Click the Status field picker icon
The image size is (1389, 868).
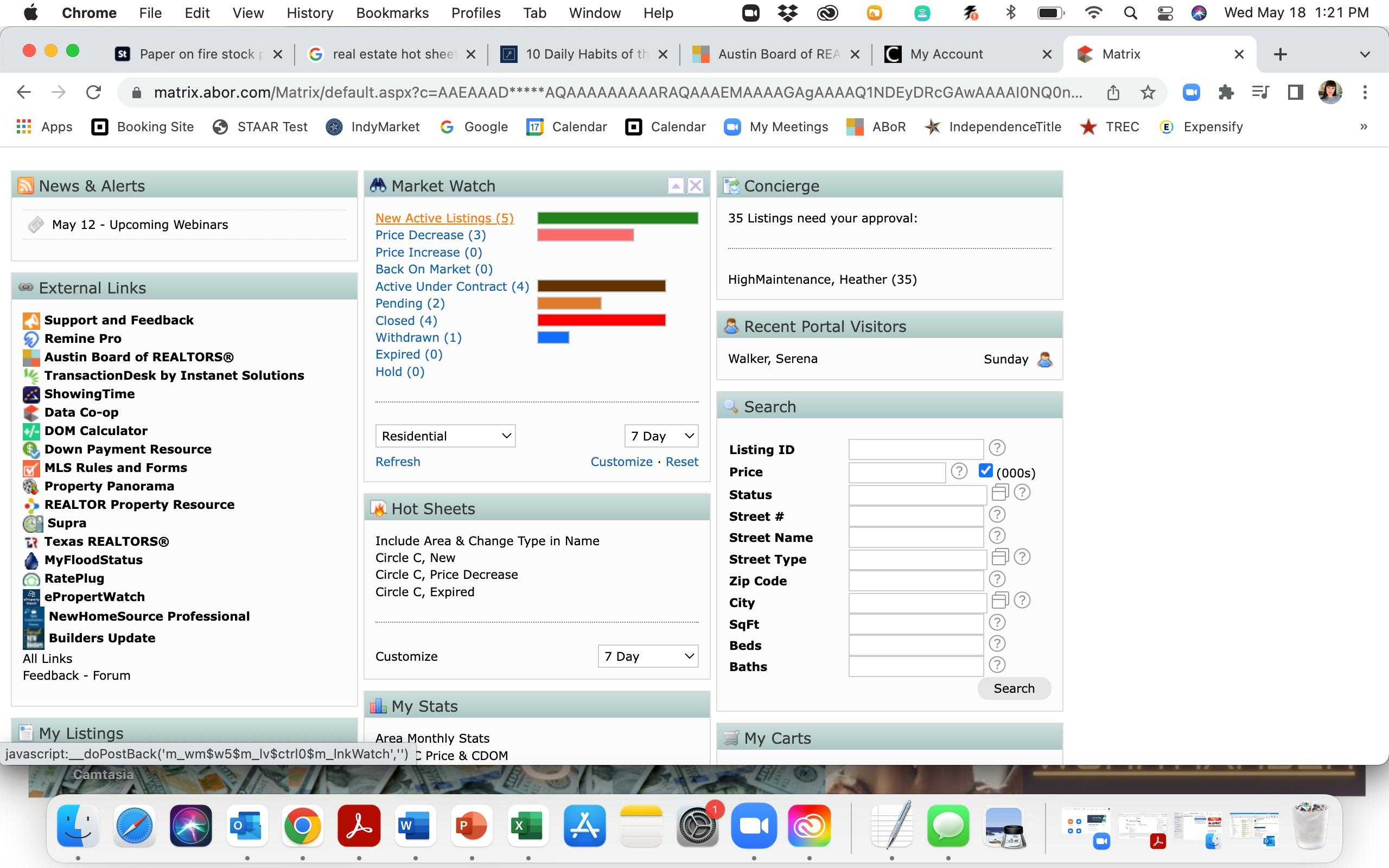point(1000,493)
